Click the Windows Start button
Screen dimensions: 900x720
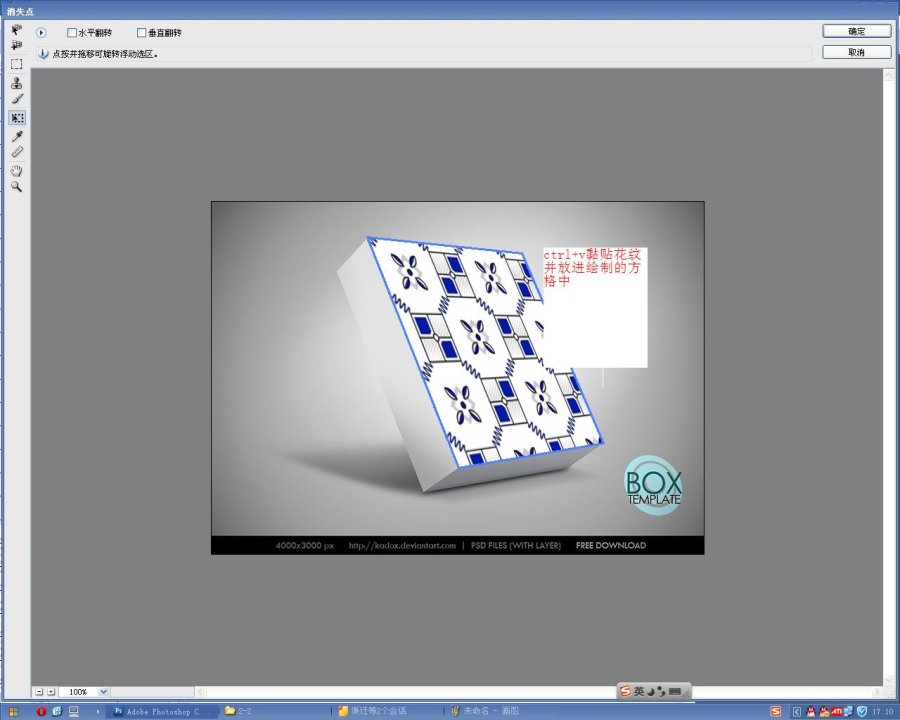click(13, 712)
